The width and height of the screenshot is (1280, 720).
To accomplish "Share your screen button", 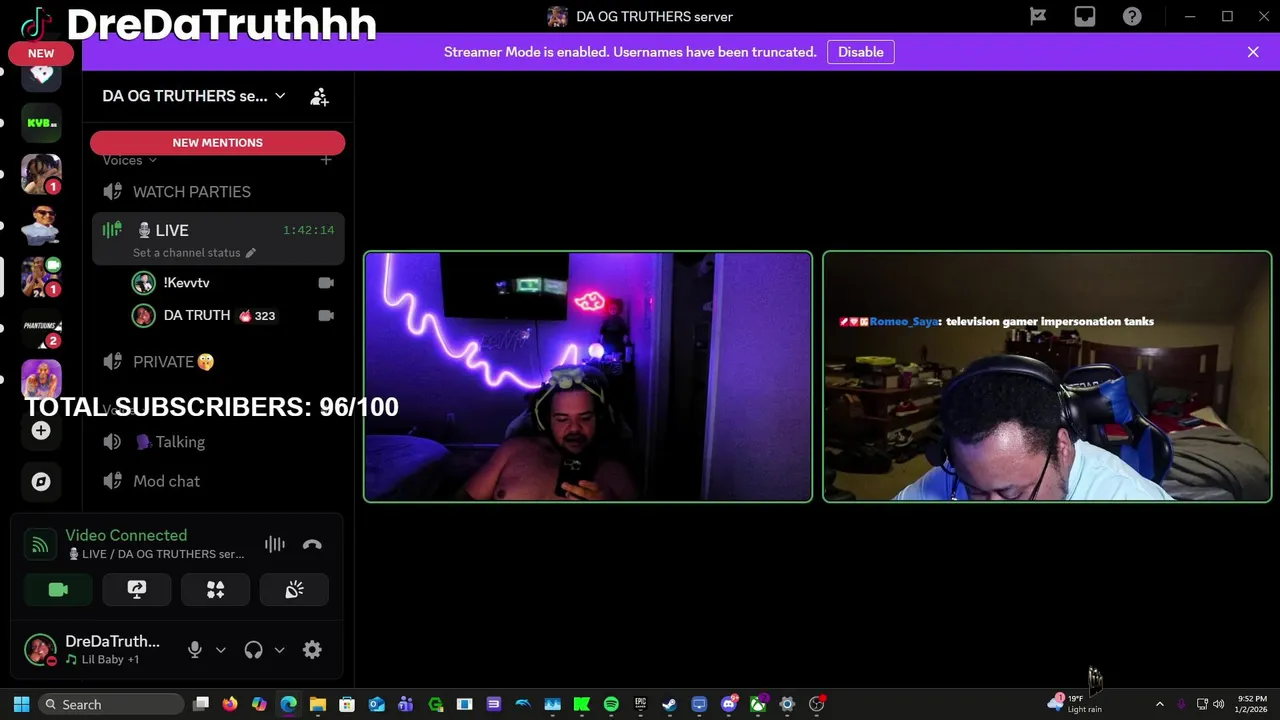I will point(137,590).
